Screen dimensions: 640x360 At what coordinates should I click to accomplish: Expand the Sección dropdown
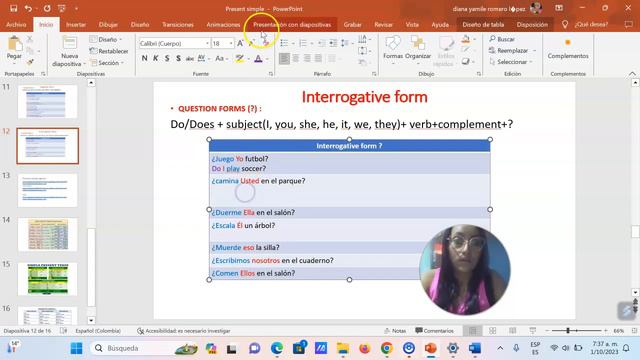(106, 63)
